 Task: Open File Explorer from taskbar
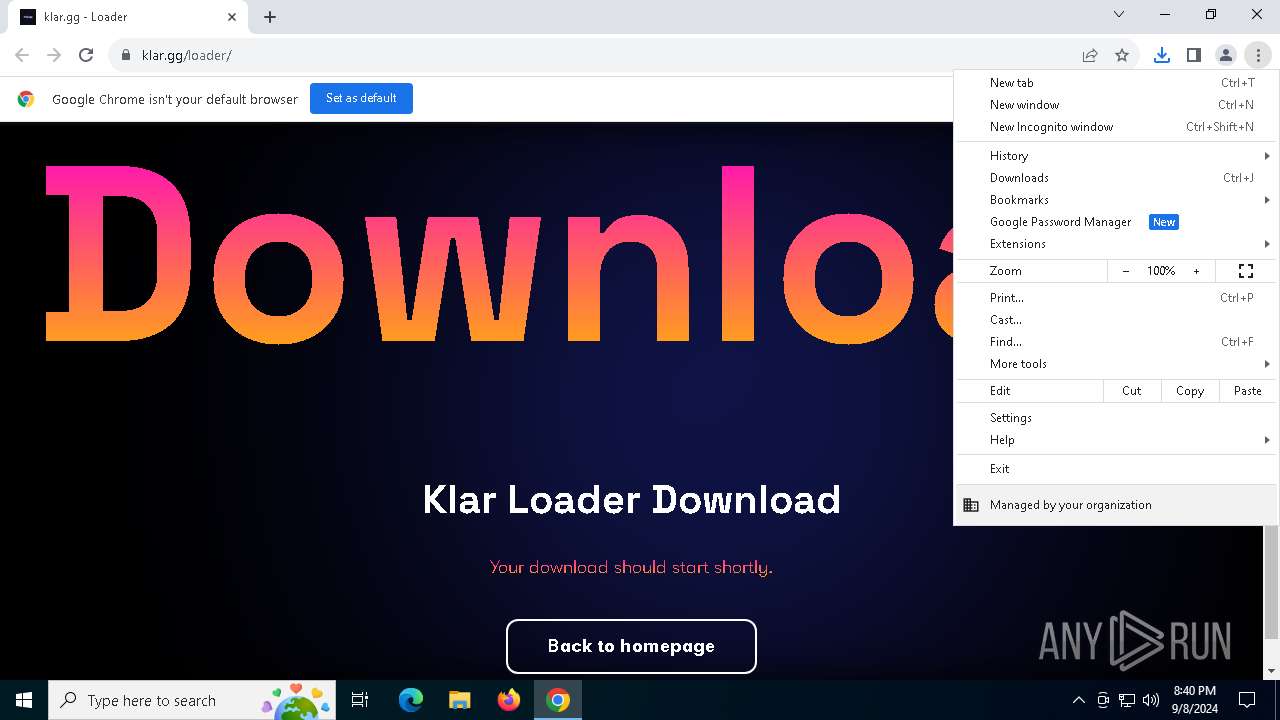click(460, 700)
